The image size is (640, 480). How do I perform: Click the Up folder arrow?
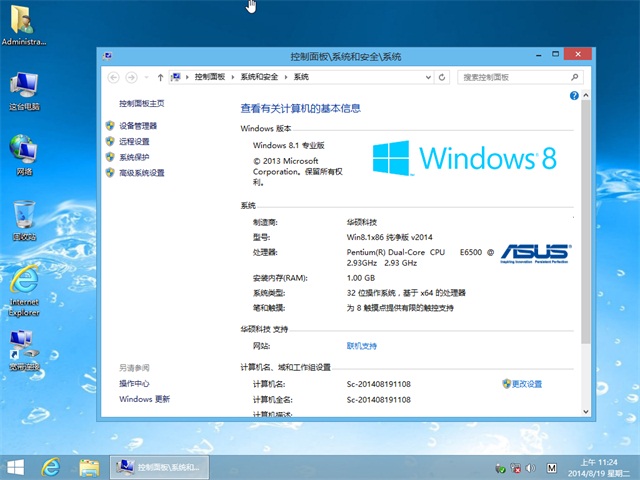pos(160,77)
